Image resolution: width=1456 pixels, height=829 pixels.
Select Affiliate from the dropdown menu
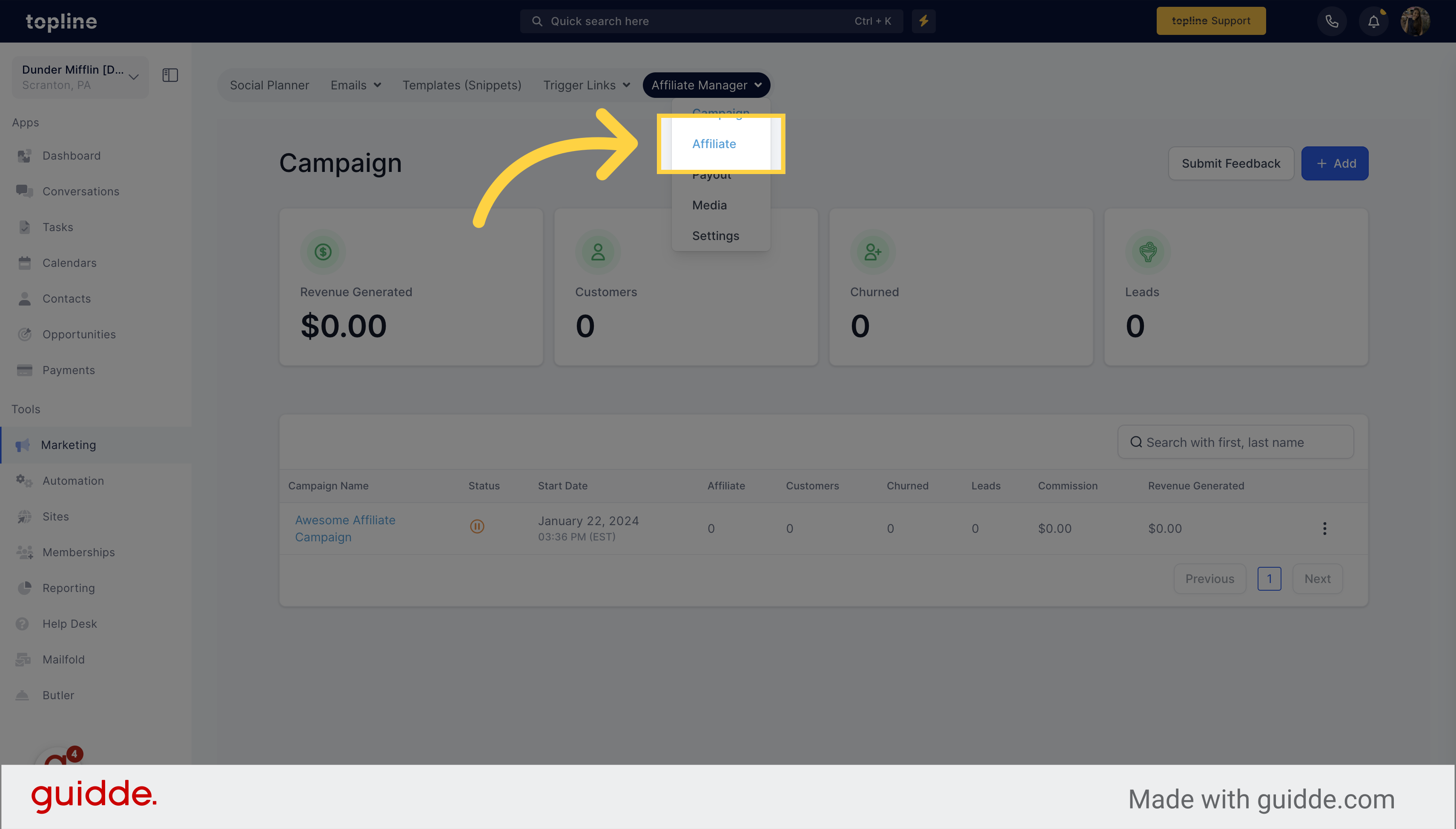click(714, 144)
